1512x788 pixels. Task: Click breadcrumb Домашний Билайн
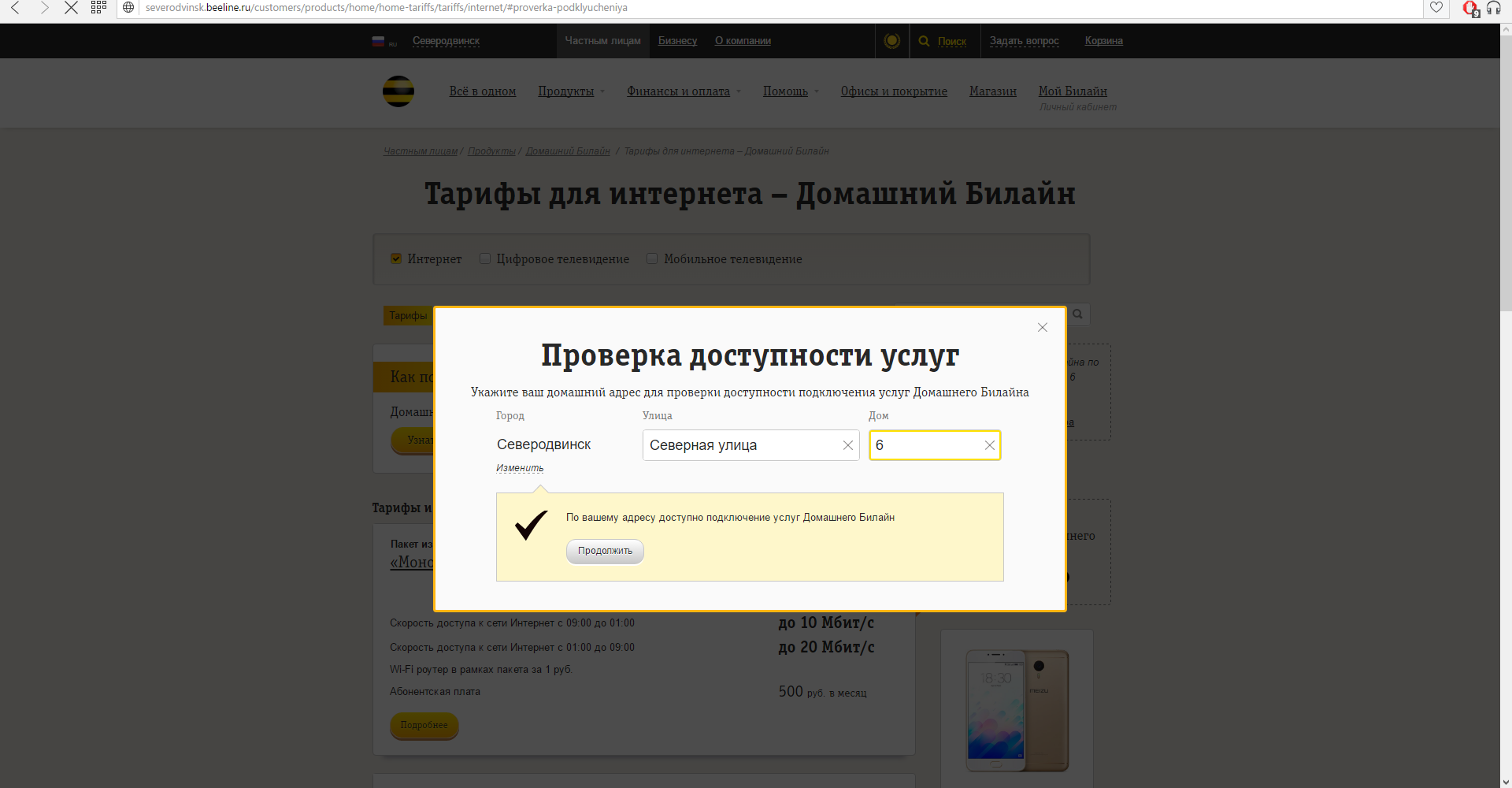568,151
